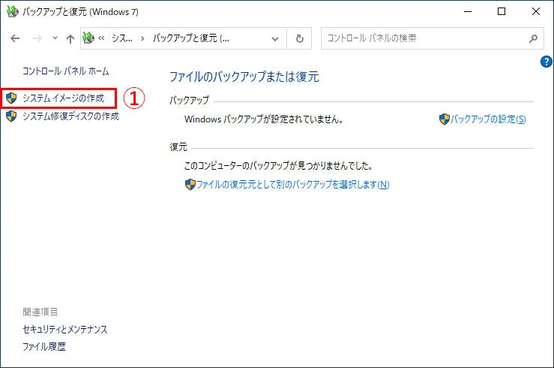Click the 関連項目 label

coord(40,312)
